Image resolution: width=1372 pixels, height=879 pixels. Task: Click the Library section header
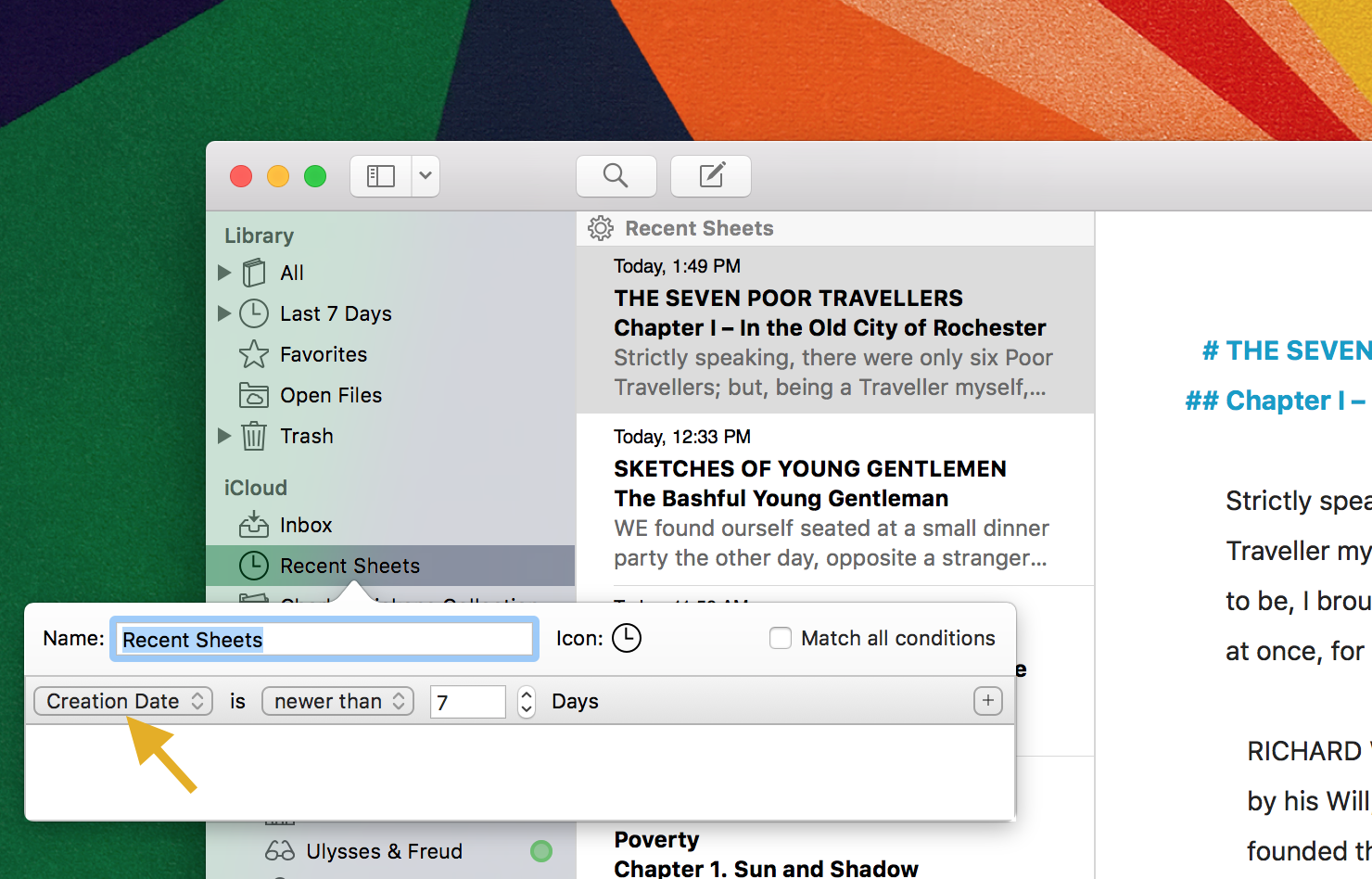coord(259,236)
